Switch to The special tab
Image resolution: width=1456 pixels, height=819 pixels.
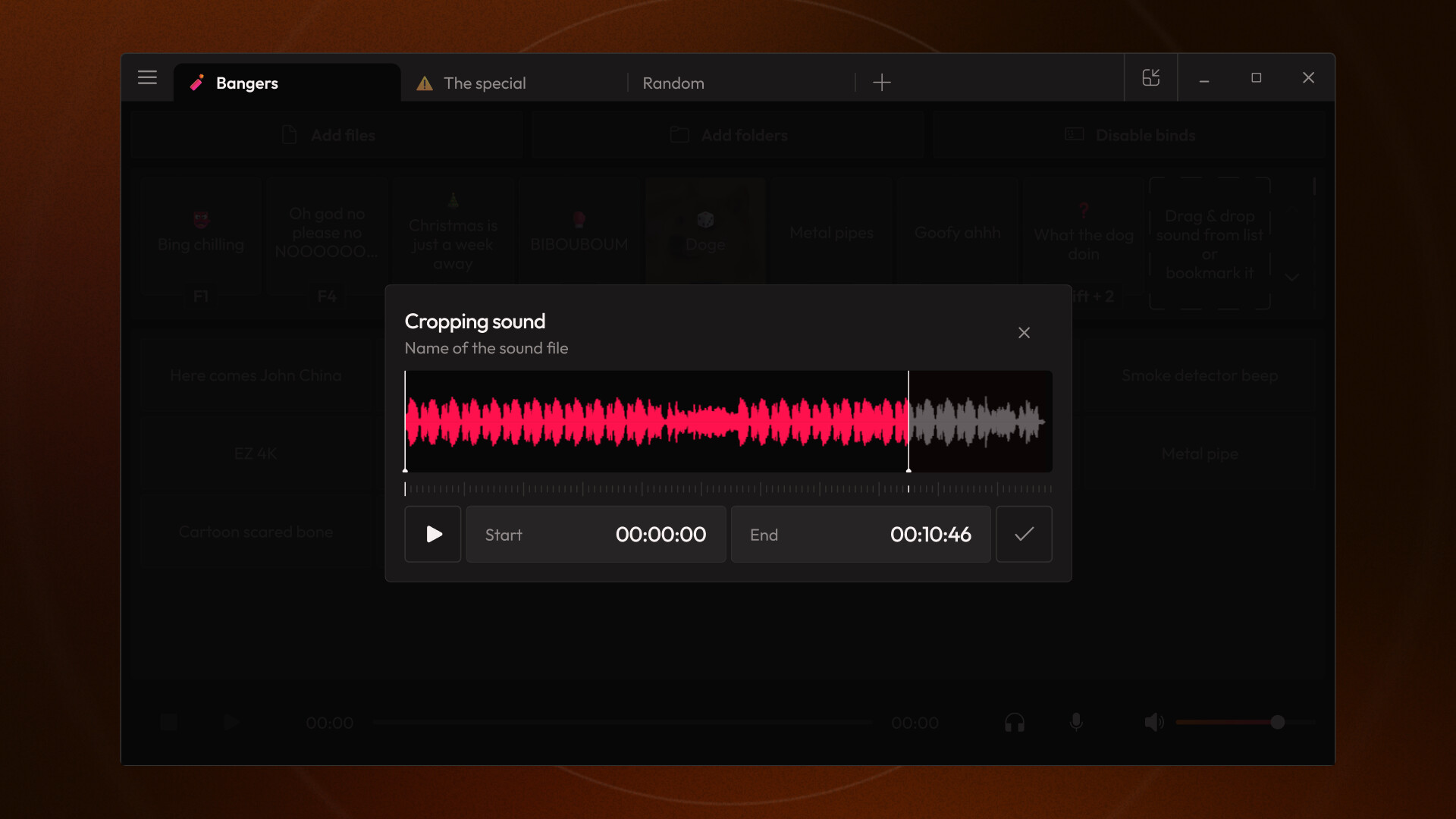485,83
